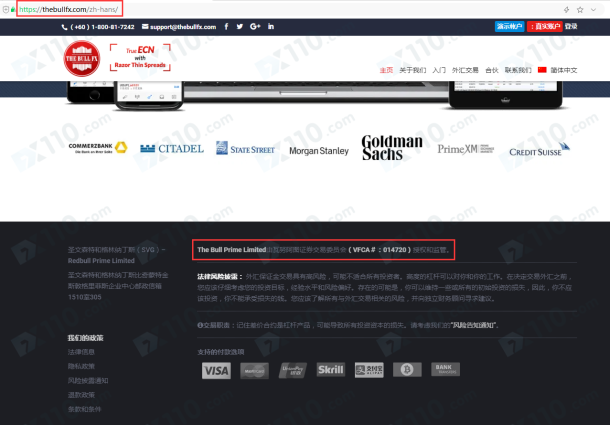610x425 pixels.
Task: Click the Alipay payment icon
Action: (x=369, y=370)
